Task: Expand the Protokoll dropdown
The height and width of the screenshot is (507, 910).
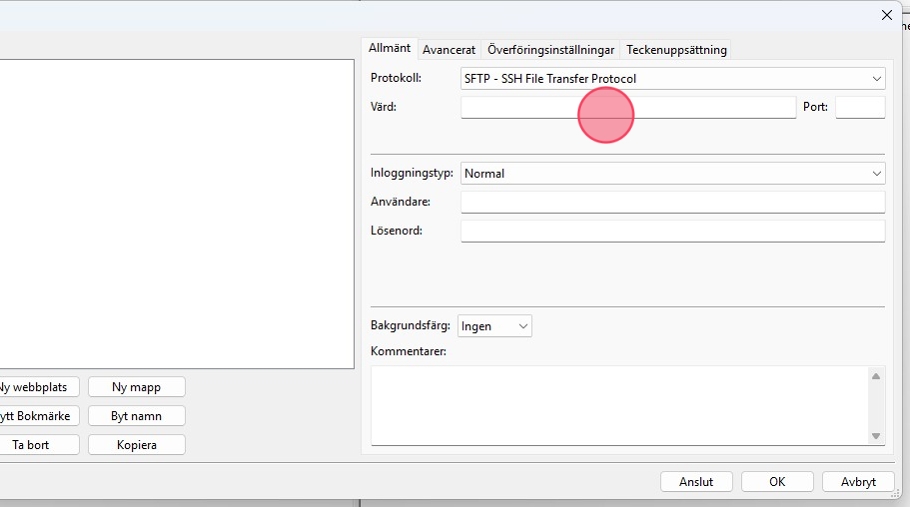Action: (x=672, y=78)
